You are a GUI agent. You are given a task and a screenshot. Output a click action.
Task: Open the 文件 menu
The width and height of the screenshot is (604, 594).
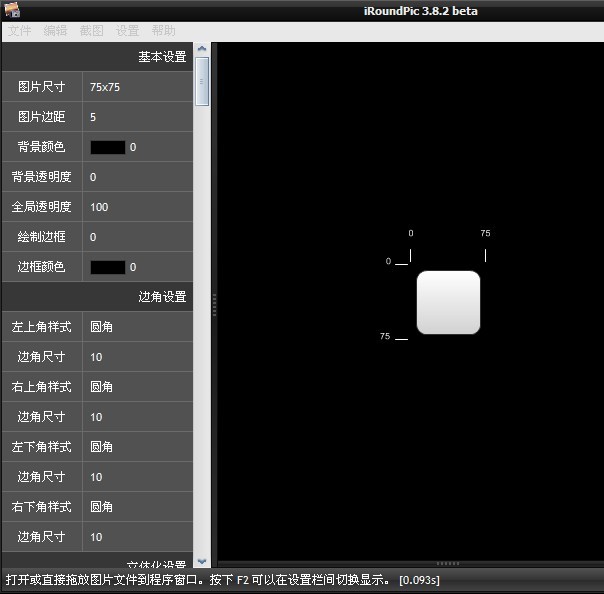20,31
